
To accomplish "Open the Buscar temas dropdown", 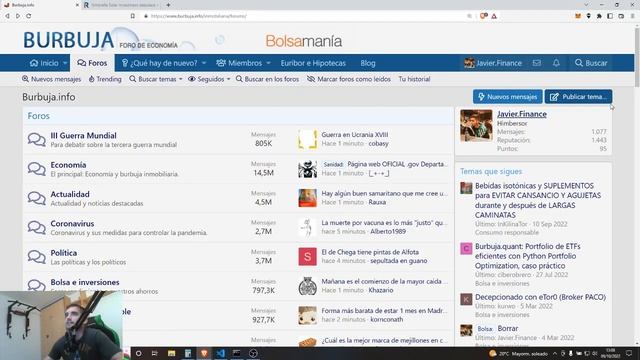I will click(x=156, y=79).
